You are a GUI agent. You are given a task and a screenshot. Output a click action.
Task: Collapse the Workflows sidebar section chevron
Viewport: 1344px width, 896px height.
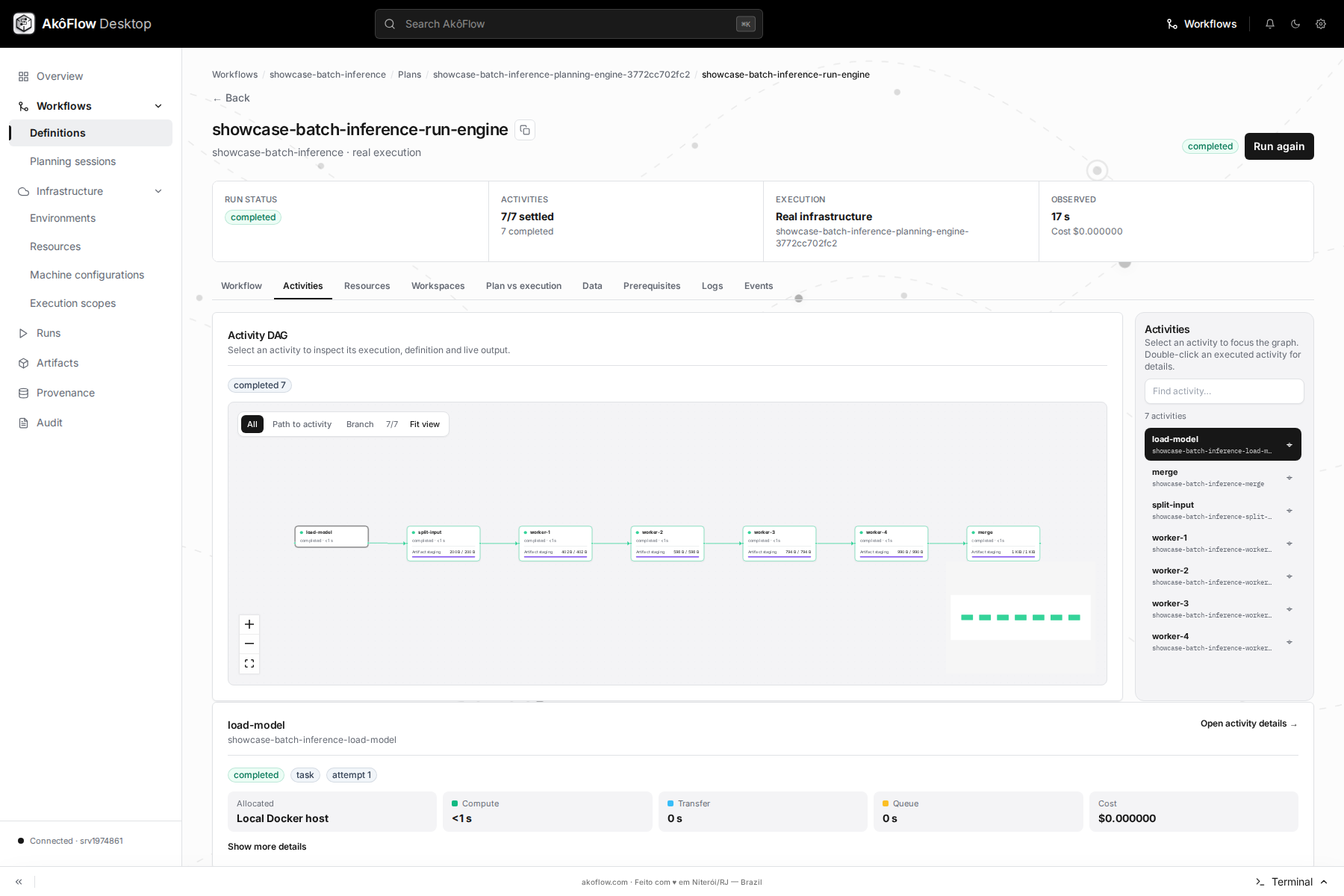tap(158, 106)
